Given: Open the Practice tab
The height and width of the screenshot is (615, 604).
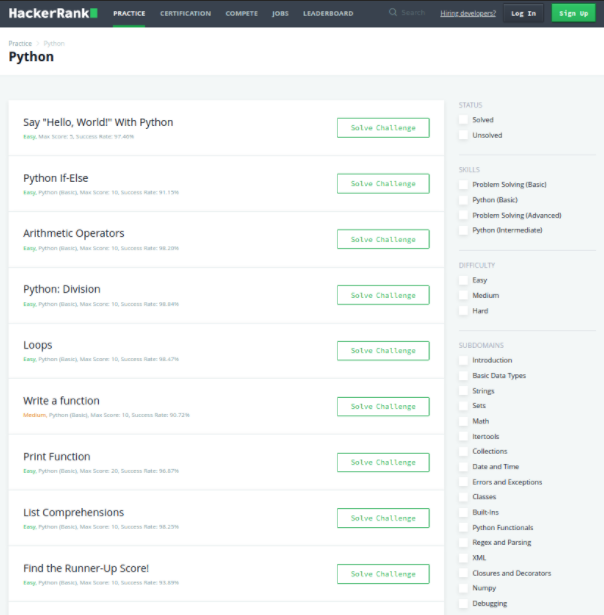Looking at the screenshot, I should coord(129,13).
